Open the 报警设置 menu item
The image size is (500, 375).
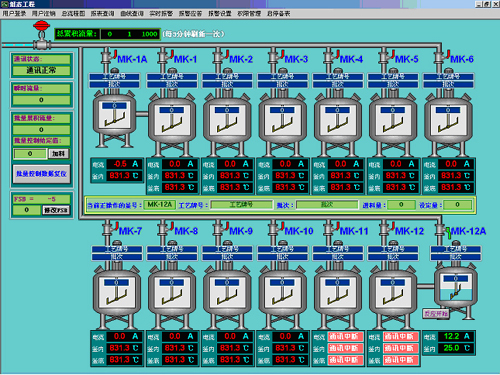(x=220, y=14)
